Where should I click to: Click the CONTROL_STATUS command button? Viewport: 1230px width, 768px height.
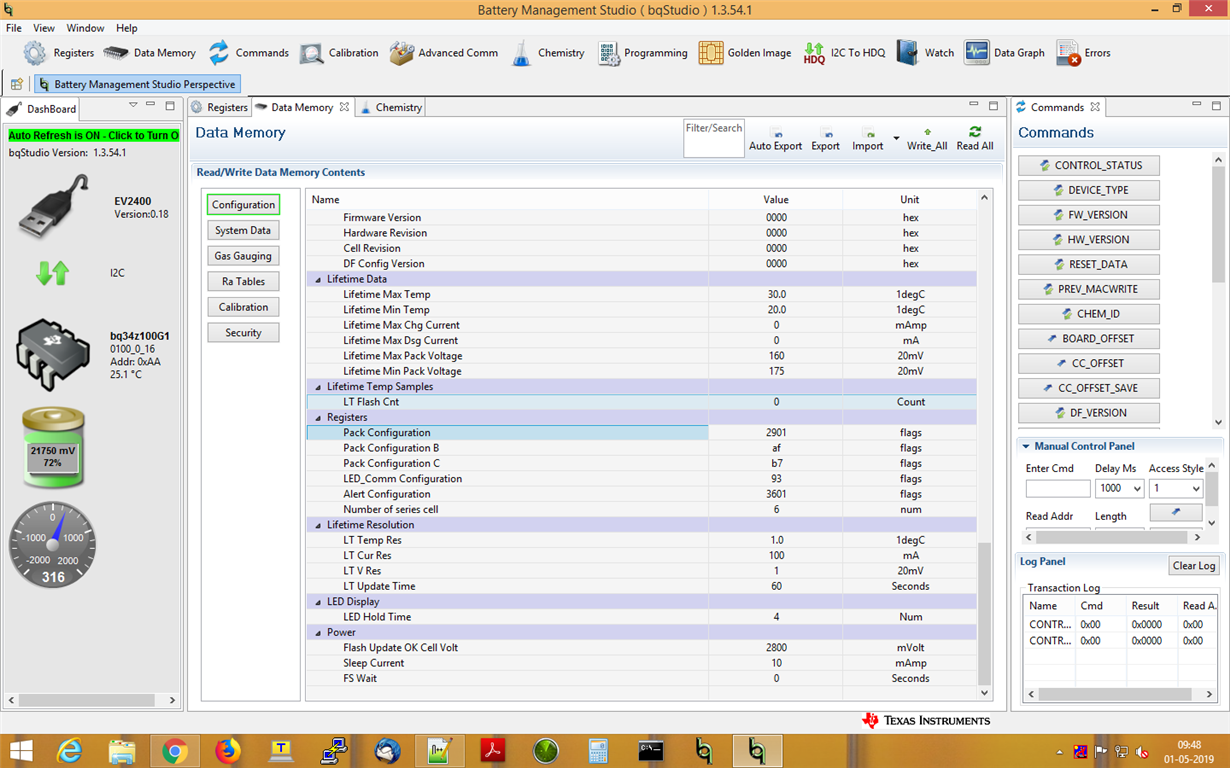click(1089, 166)
